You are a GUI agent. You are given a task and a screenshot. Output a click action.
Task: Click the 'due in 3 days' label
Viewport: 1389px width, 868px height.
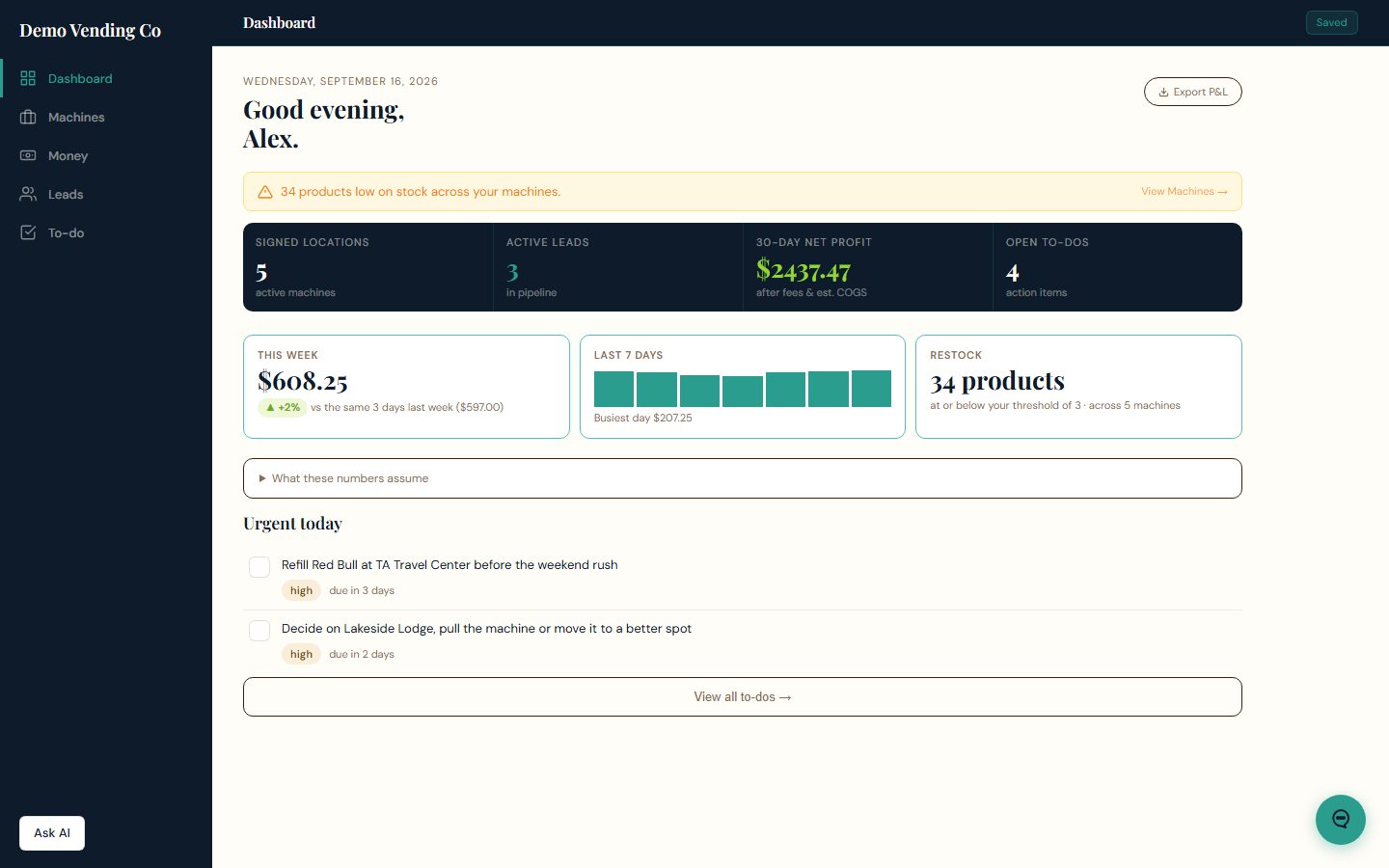[362, 590]
